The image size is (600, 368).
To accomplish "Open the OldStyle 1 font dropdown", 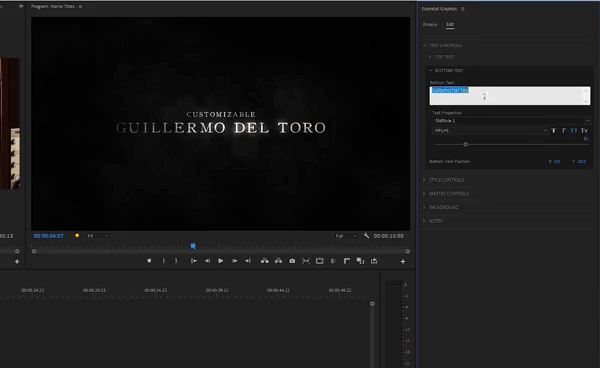I will click(x=511, y=121).
